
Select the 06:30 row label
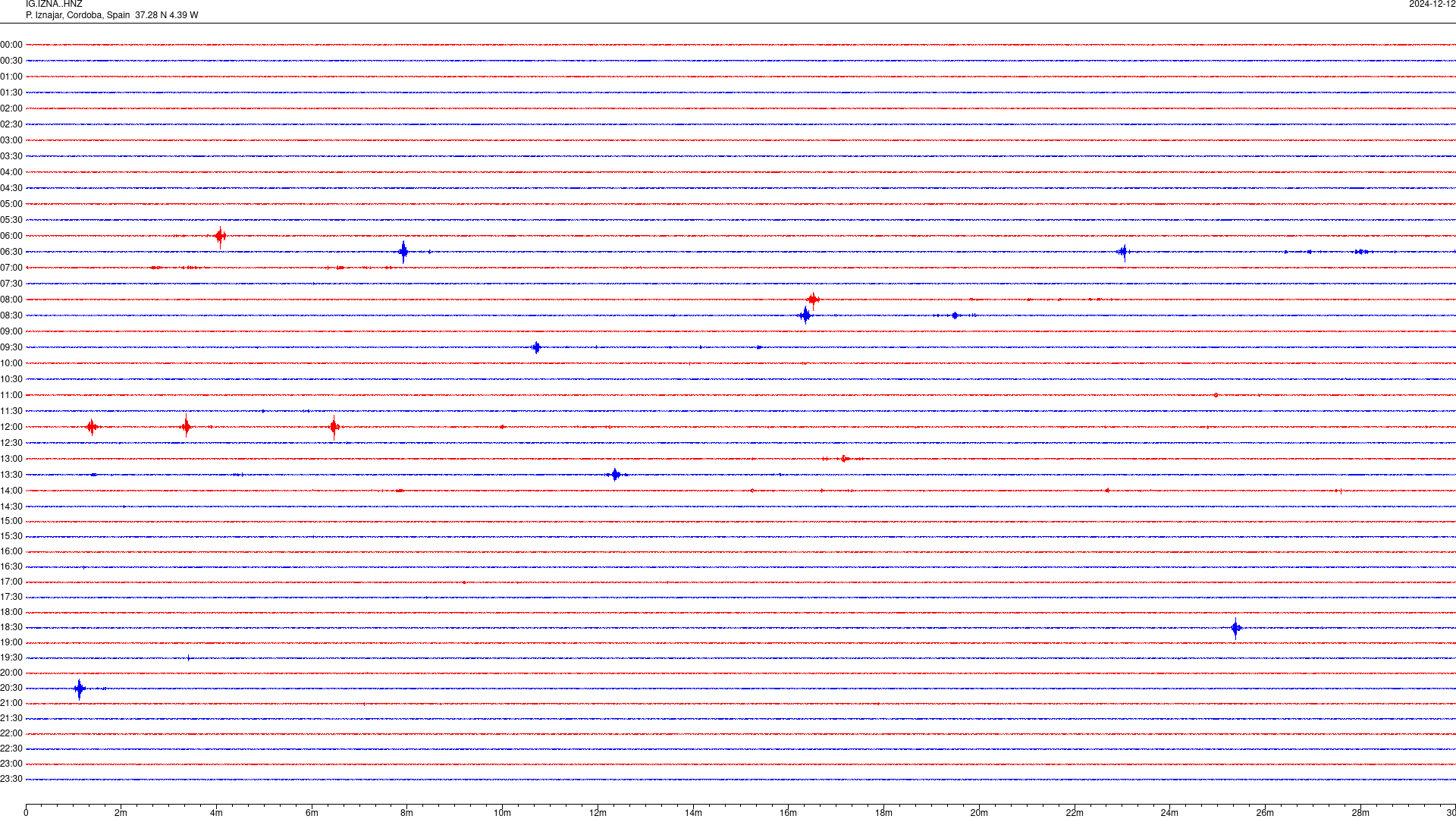(11, 252)
